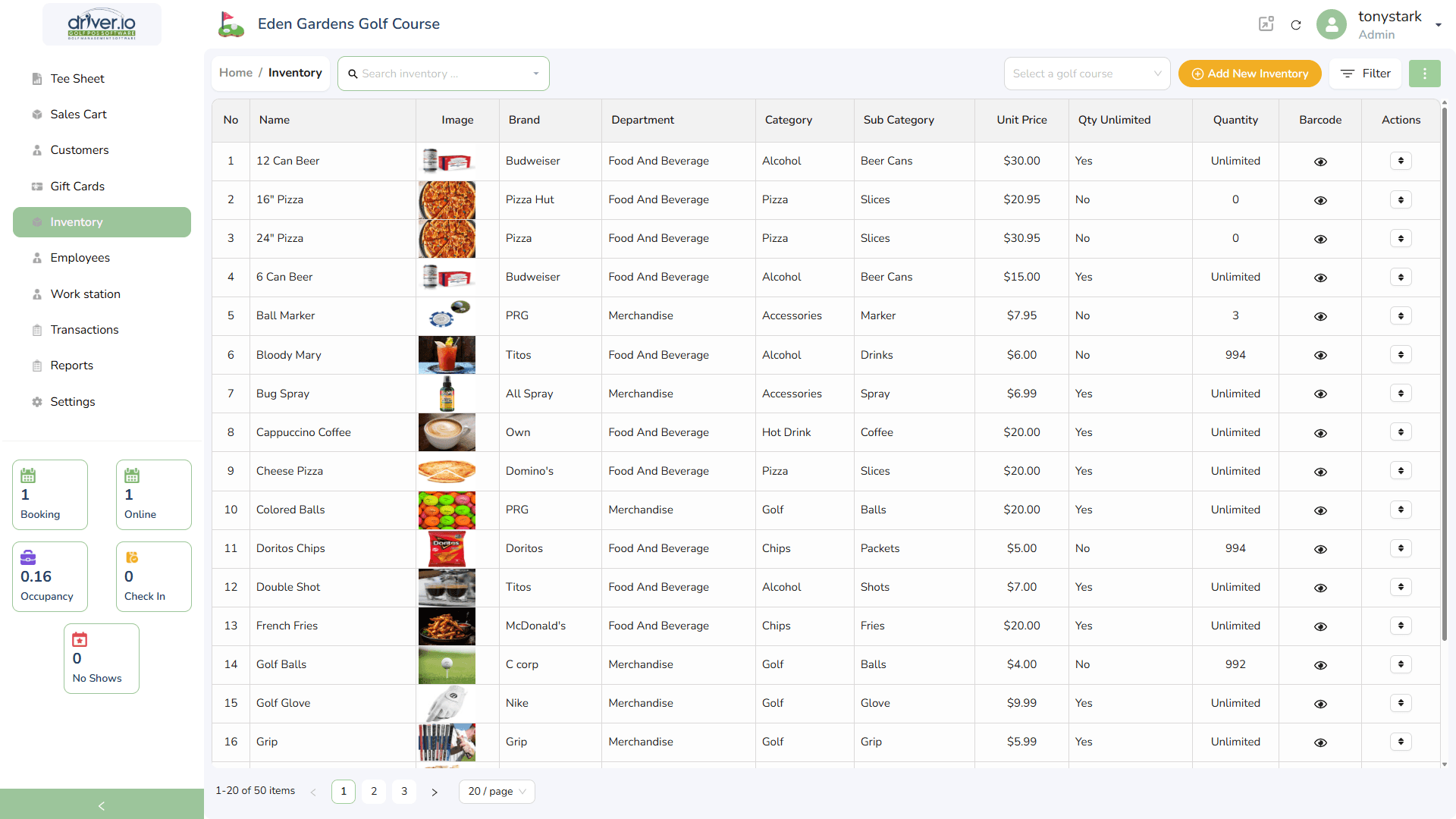Open the Select a golf course dropdown
This screenshot has width=1456, height=819.
pos(1086,74)
